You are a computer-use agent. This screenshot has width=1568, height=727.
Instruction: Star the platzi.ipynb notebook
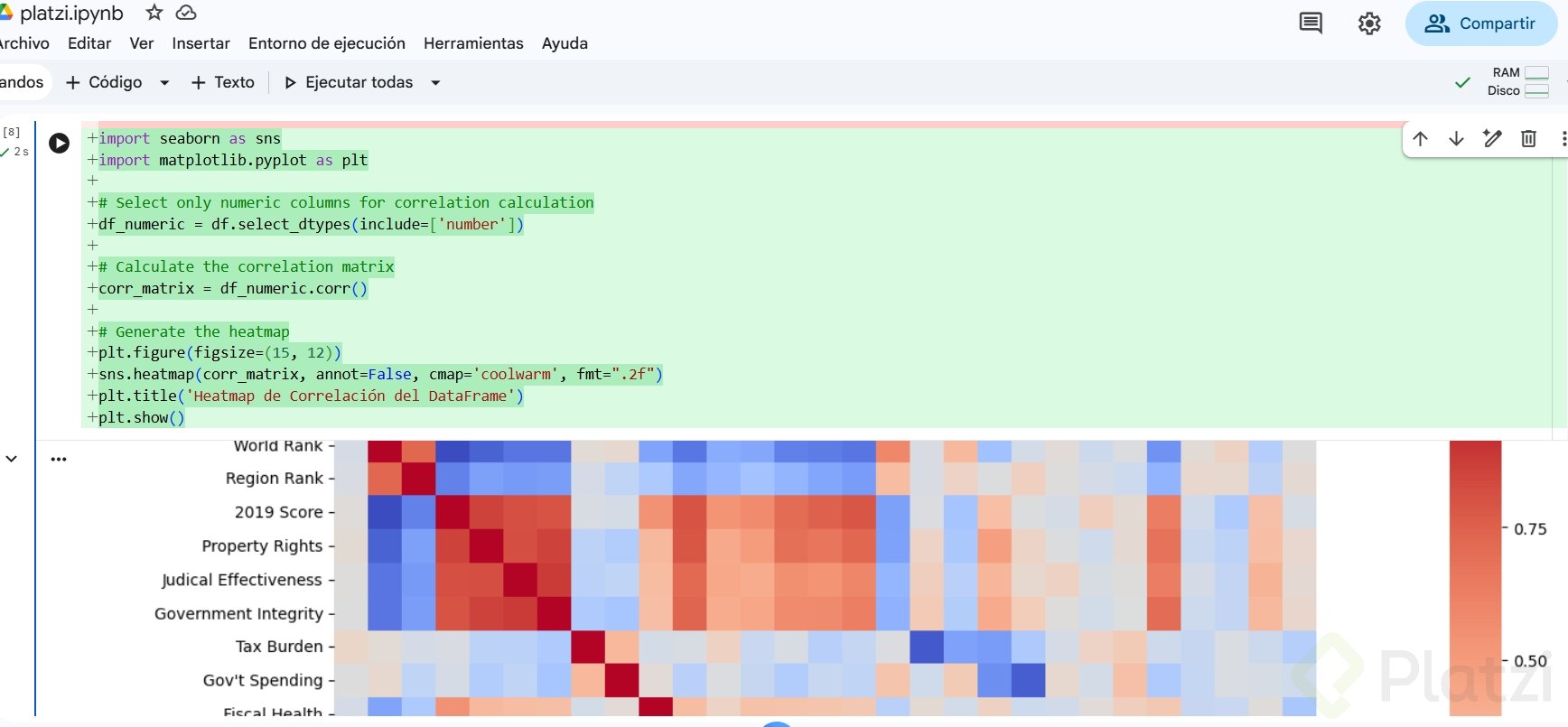click(x=154, y=13)
